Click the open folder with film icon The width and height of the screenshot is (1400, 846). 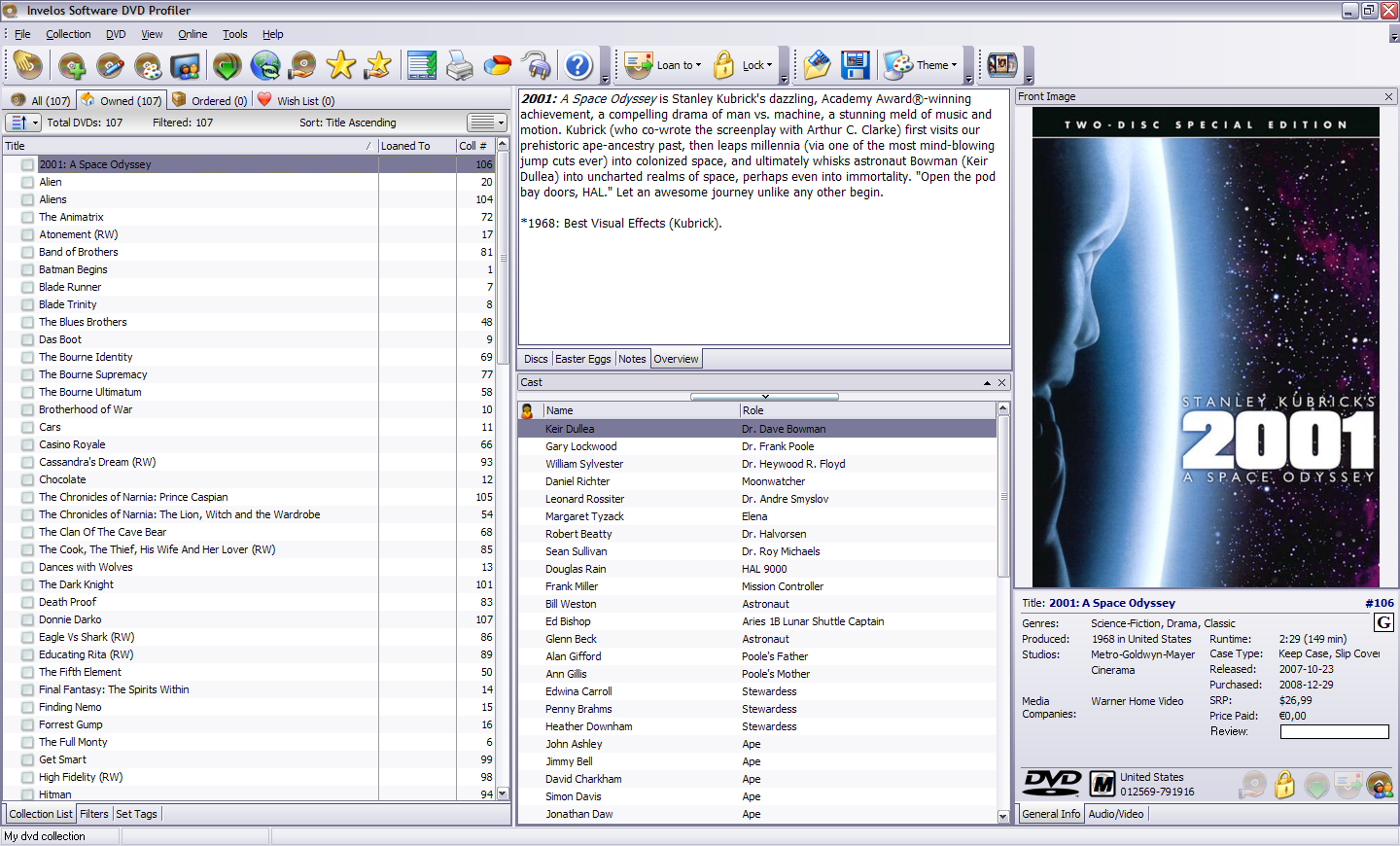818,65
